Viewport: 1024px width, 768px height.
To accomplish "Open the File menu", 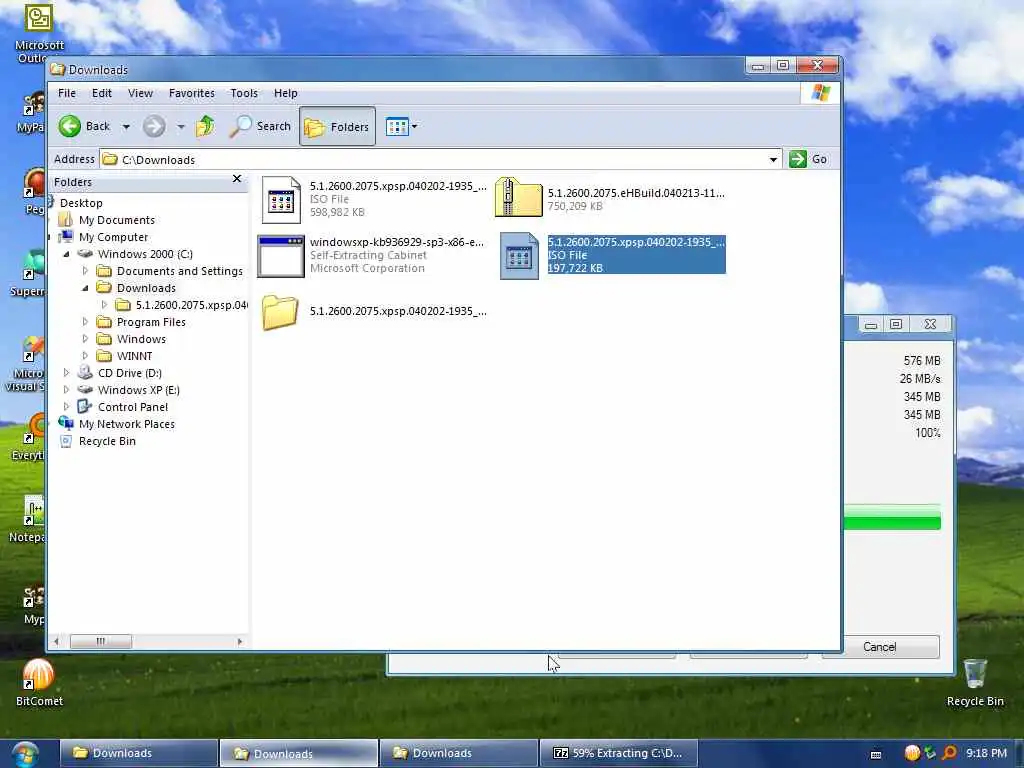I will click(x=67, y=93).
